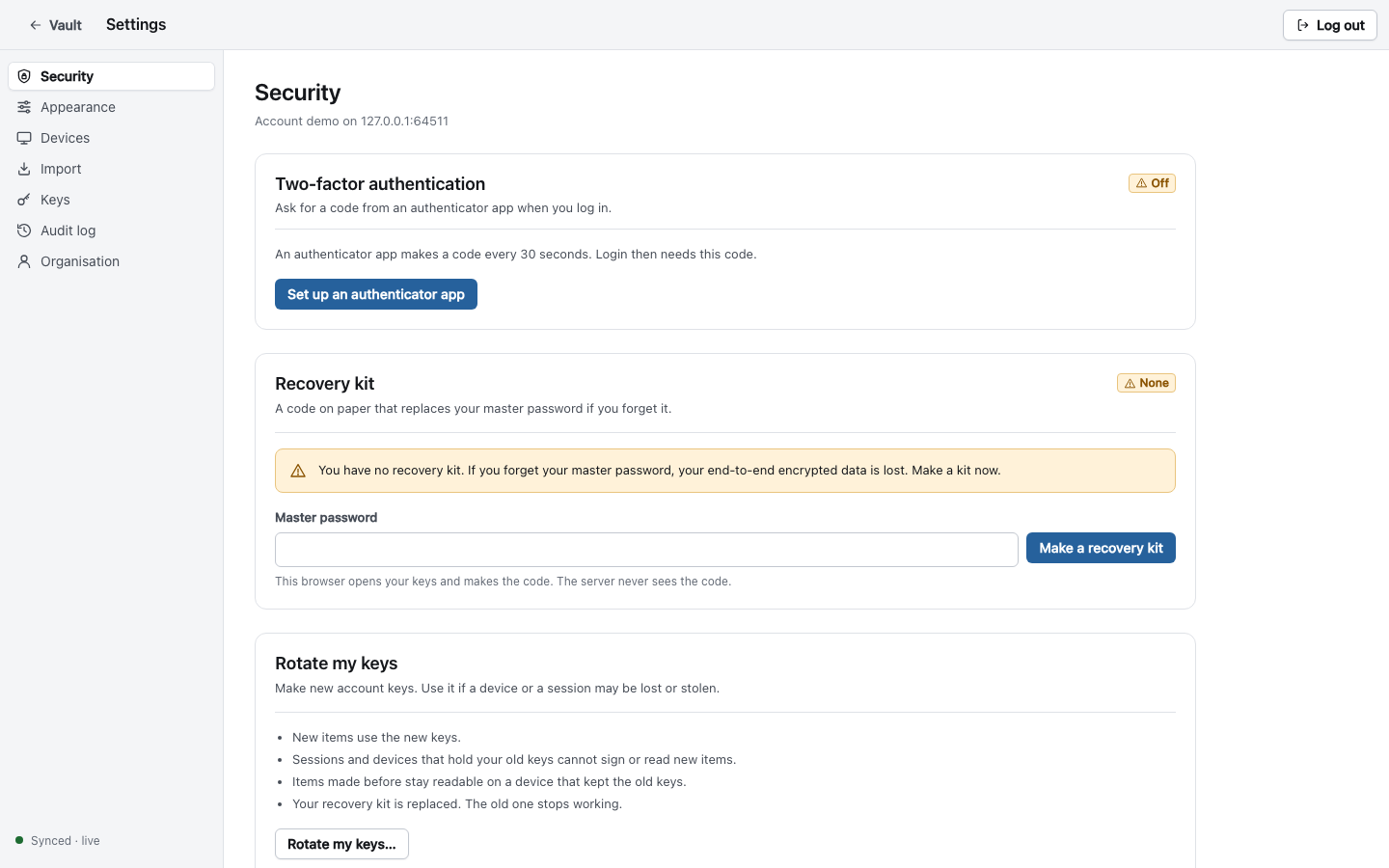Click the 'Two-factor authentication' heading
This screenshot has height=868, width=1389.
[x=380, y=184]
